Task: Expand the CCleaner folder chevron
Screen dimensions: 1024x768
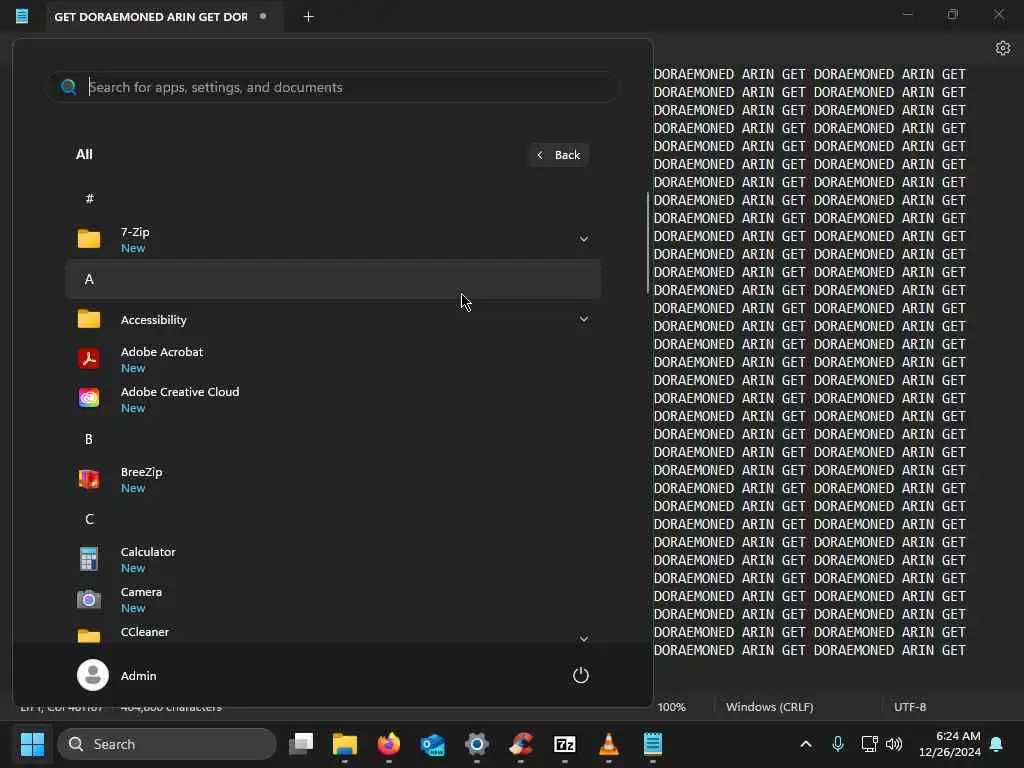Action: [x=584, y=638]
